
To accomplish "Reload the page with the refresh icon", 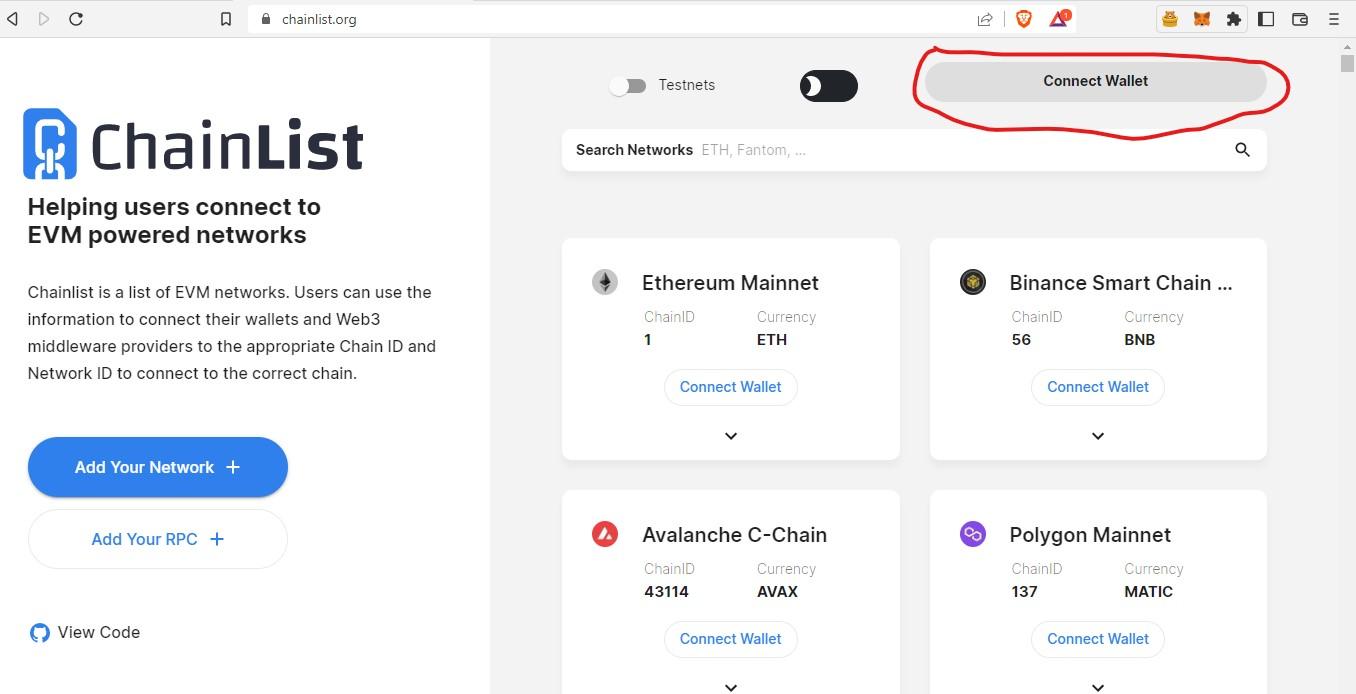I will [x=76, y=19].
